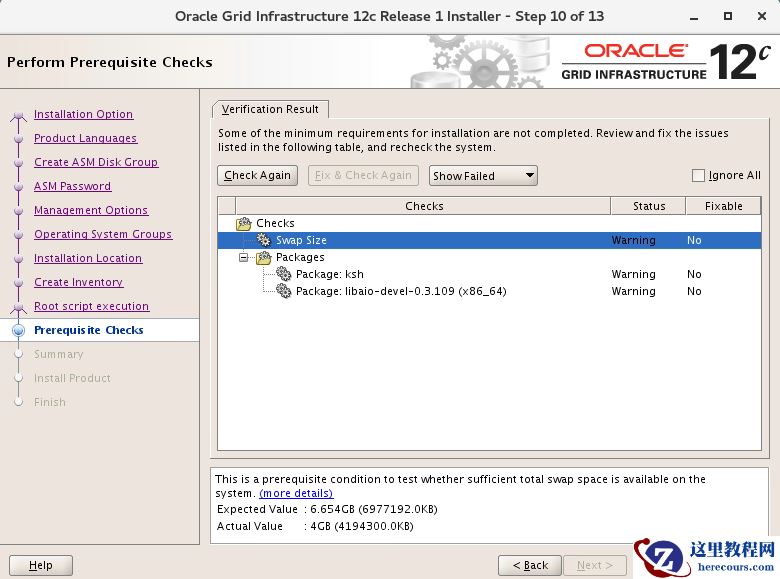Close the installer window

tap(762, 16)
